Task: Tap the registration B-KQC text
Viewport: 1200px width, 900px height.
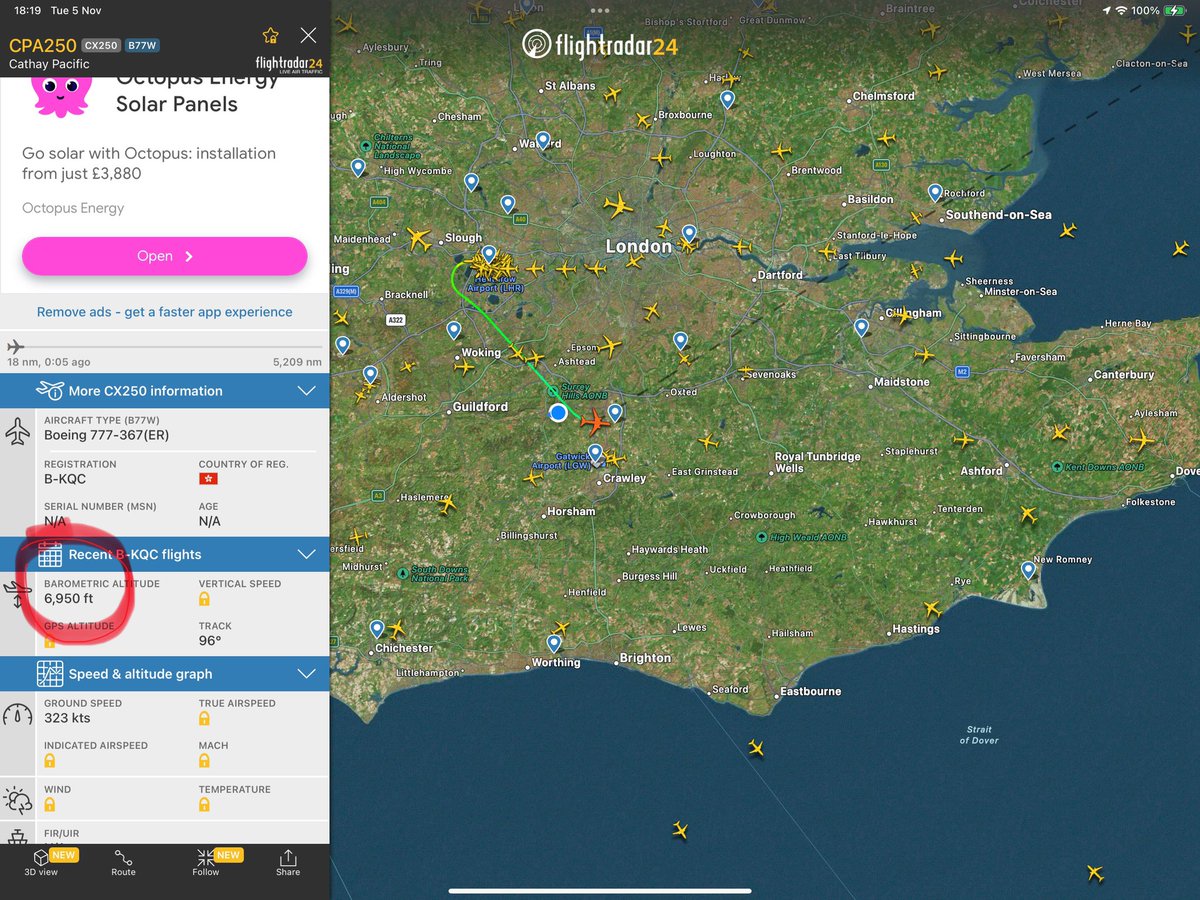Action: pyautogui.click(x=65, y=479)
